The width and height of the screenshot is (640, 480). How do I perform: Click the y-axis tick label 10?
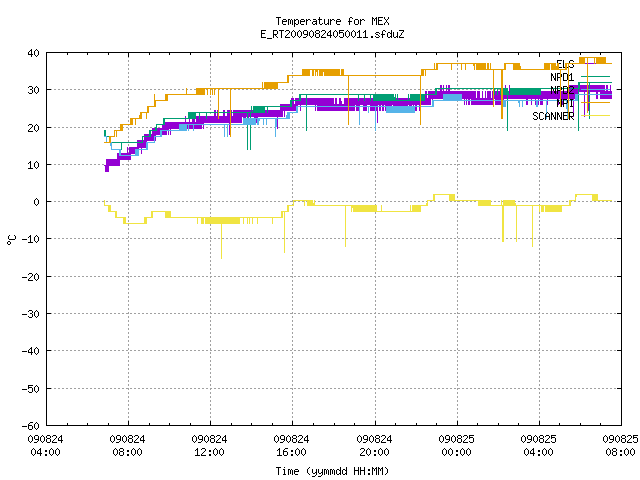(x=33, y=164)
